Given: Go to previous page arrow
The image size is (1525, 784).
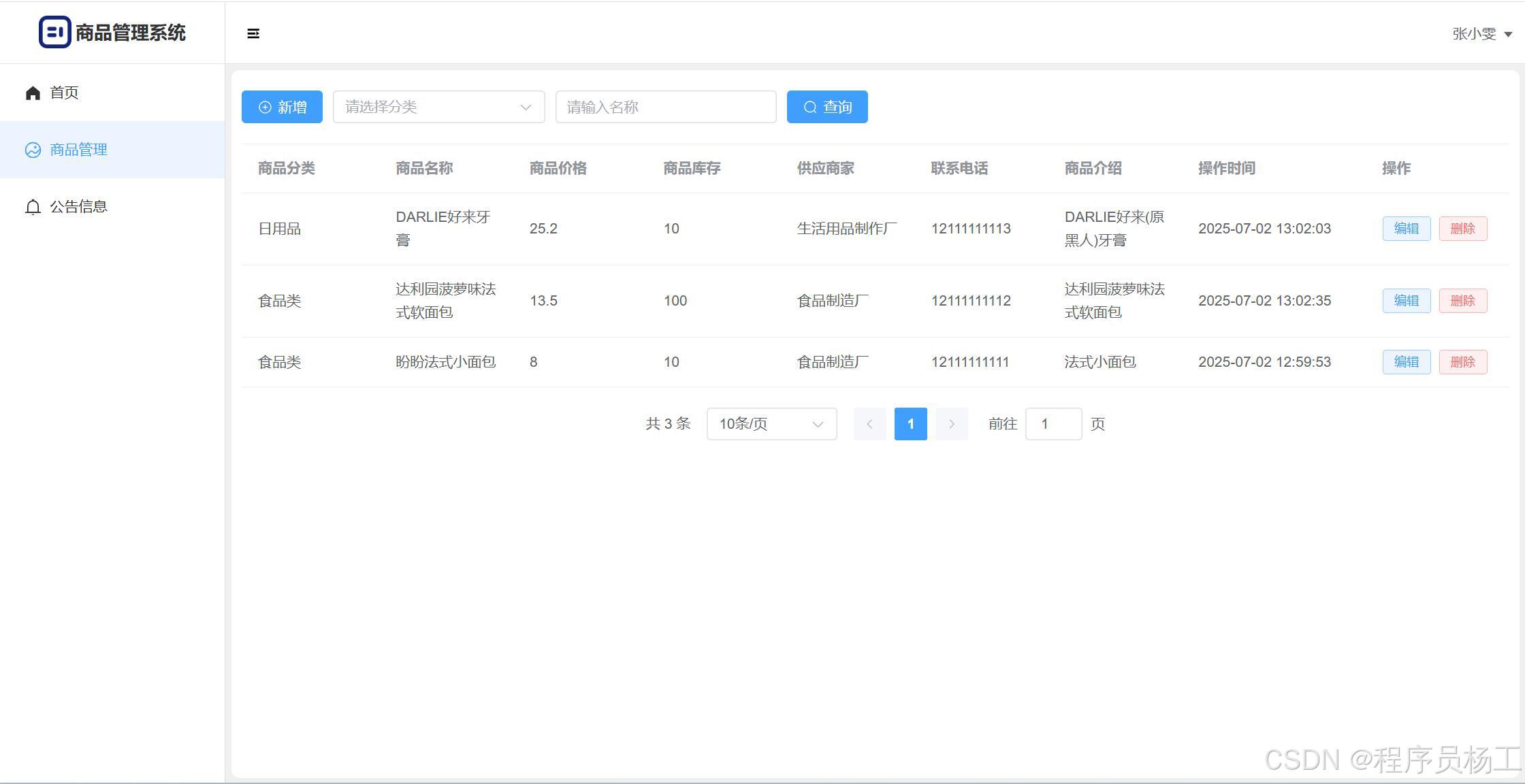Looking at the screenshot, I should click(x=869, y=424).
